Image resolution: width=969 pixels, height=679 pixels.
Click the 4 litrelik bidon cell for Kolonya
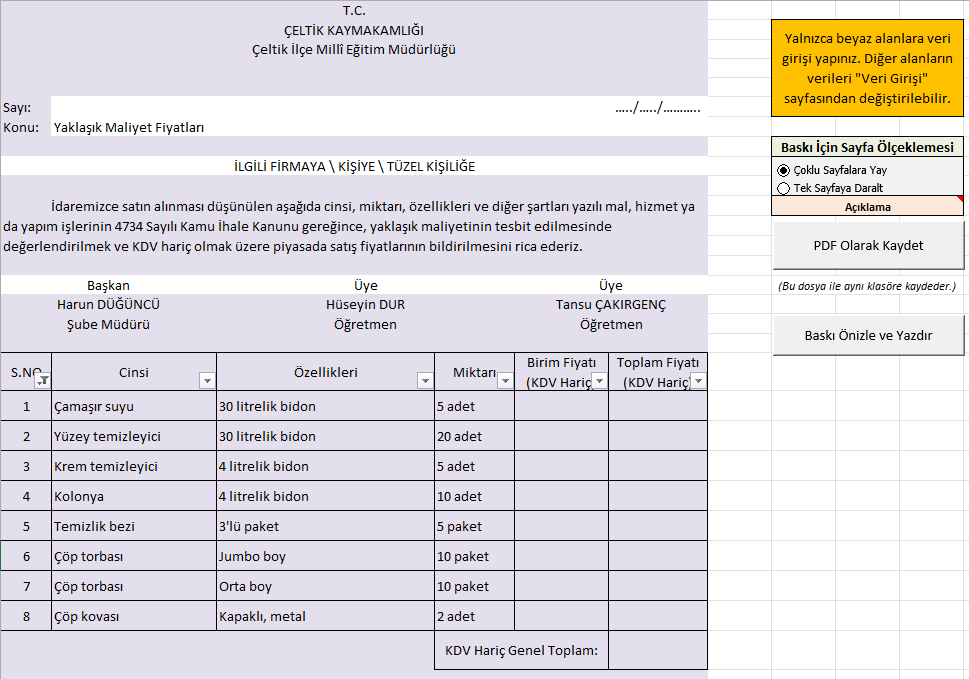pyautogui.click(x=326, y=496)
